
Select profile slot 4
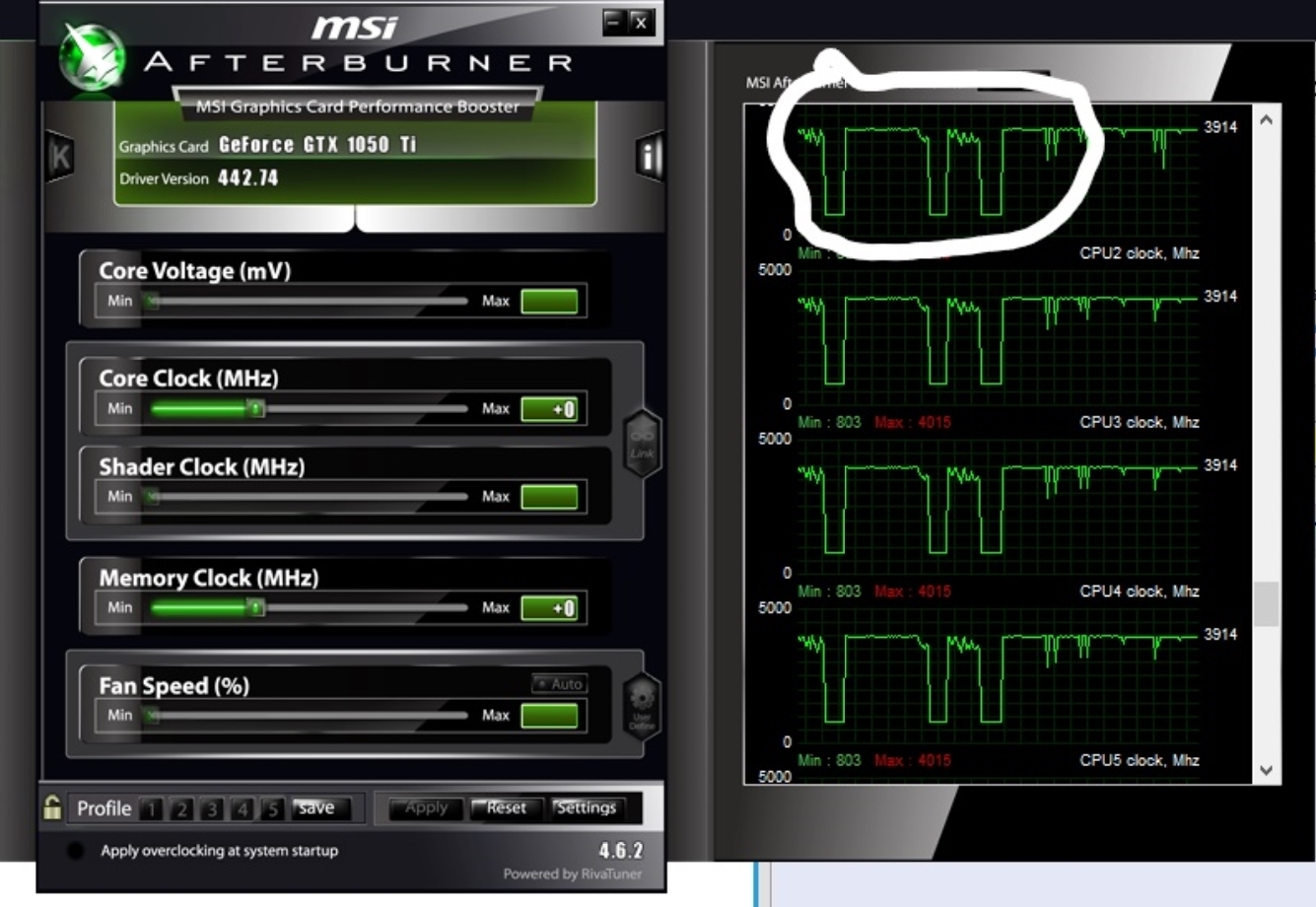point(242,809)
